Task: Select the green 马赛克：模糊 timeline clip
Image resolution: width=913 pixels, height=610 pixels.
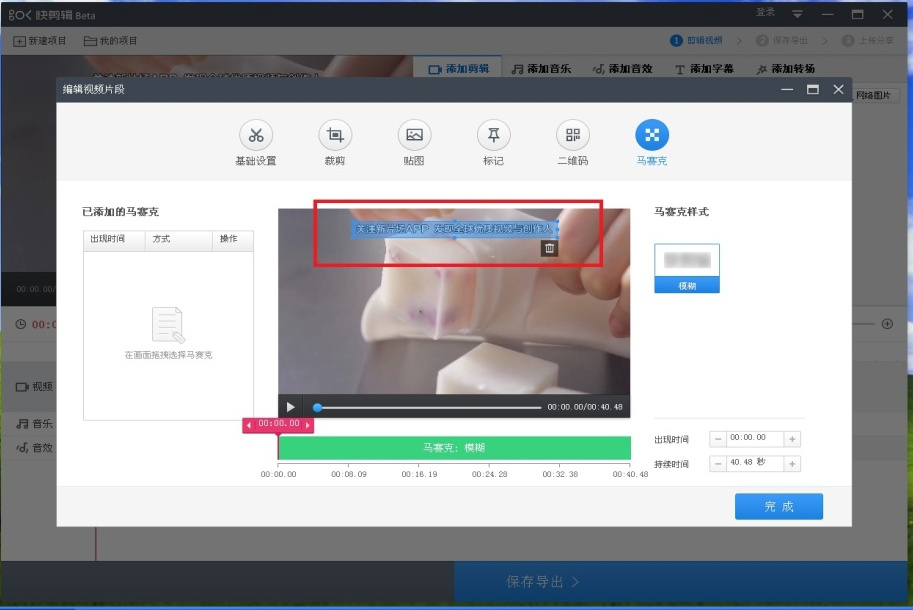Action: point(454,448)
